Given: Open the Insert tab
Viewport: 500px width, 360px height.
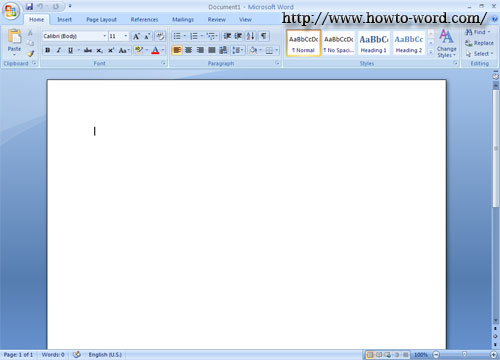Looking at the screenshot, I should click(64, 20).
